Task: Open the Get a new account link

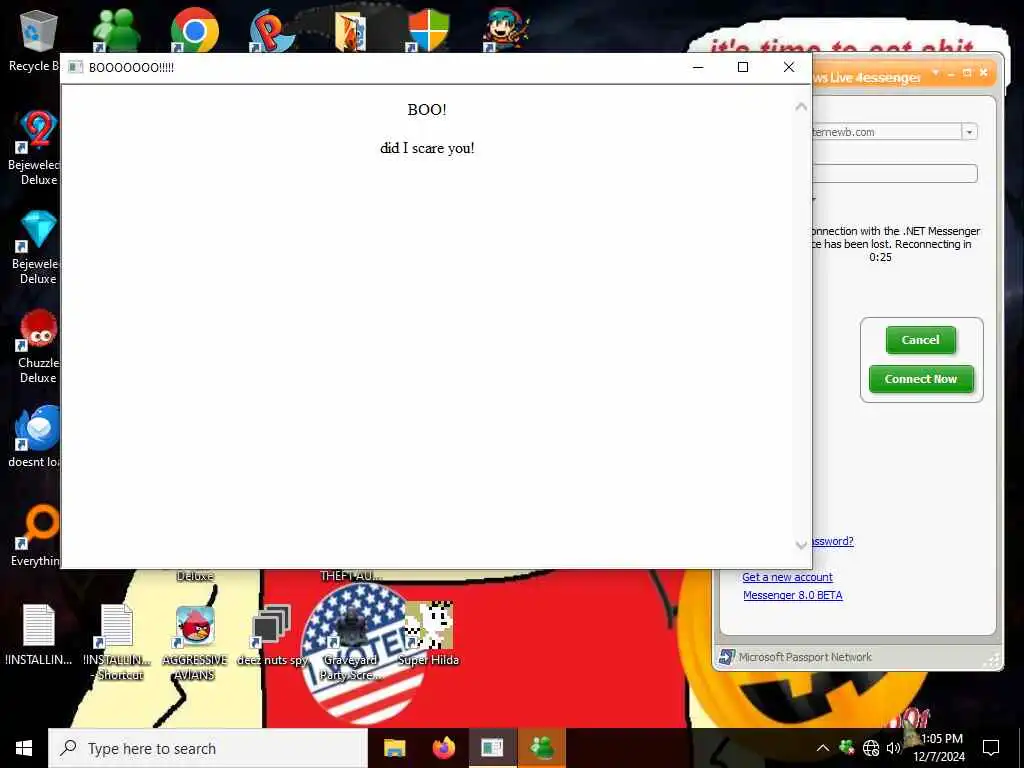Action: coord(787,577)
